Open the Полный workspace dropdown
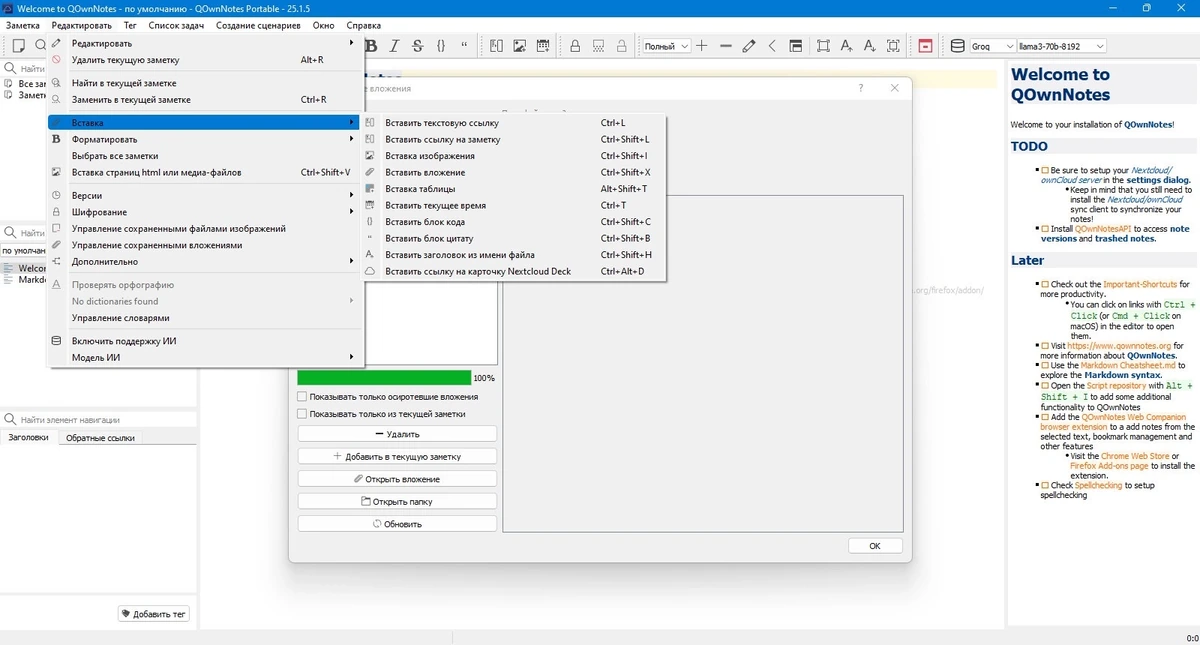 click(666, 46)
